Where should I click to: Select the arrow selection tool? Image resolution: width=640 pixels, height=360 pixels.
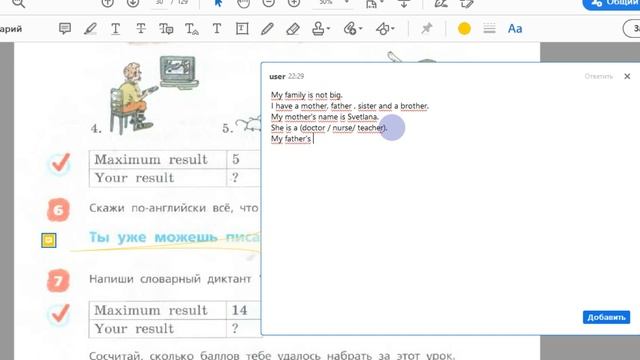coord(218,3)
